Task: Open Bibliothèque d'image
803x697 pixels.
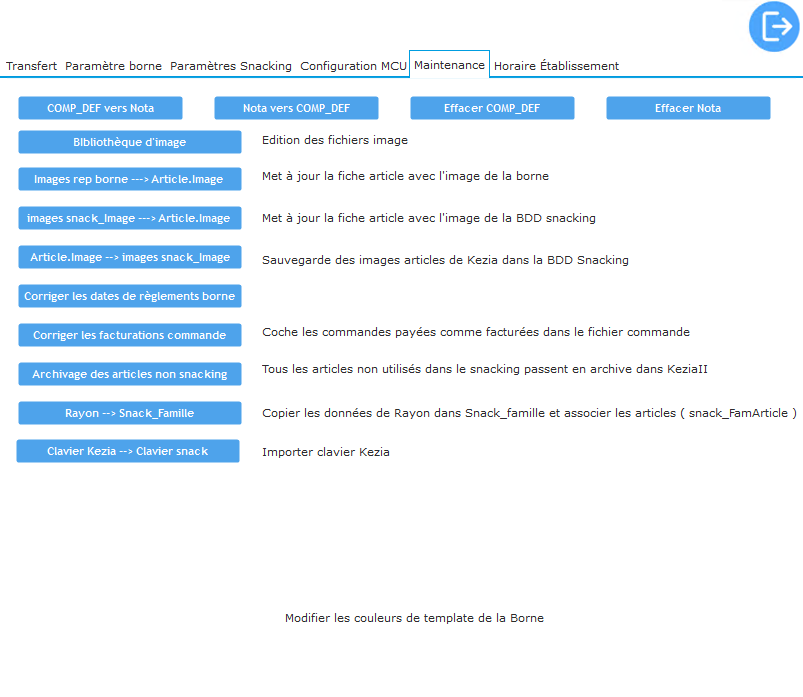Action: [130, 142]
